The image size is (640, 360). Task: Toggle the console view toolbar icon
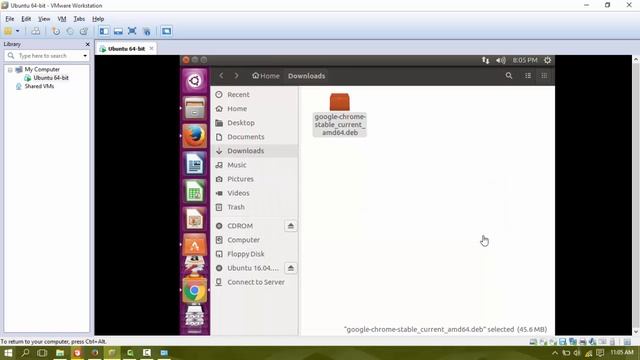[166, 31]
